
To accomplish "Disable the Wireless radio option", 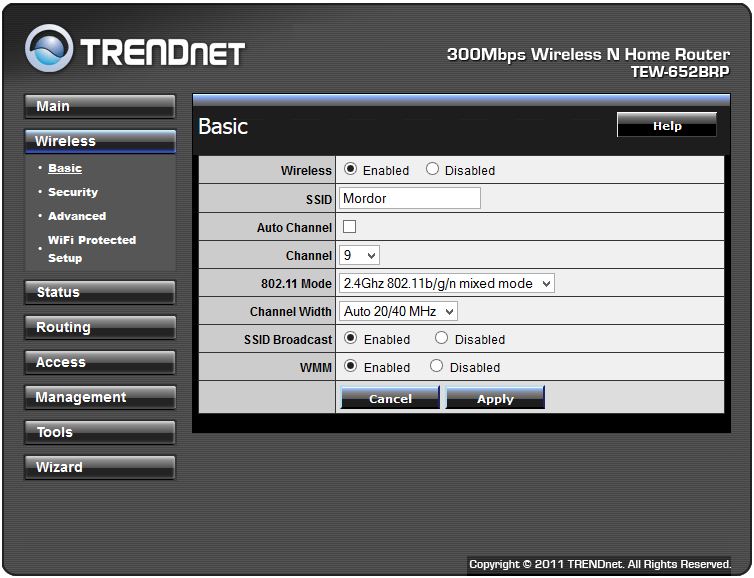I will [x=432, y=170].
